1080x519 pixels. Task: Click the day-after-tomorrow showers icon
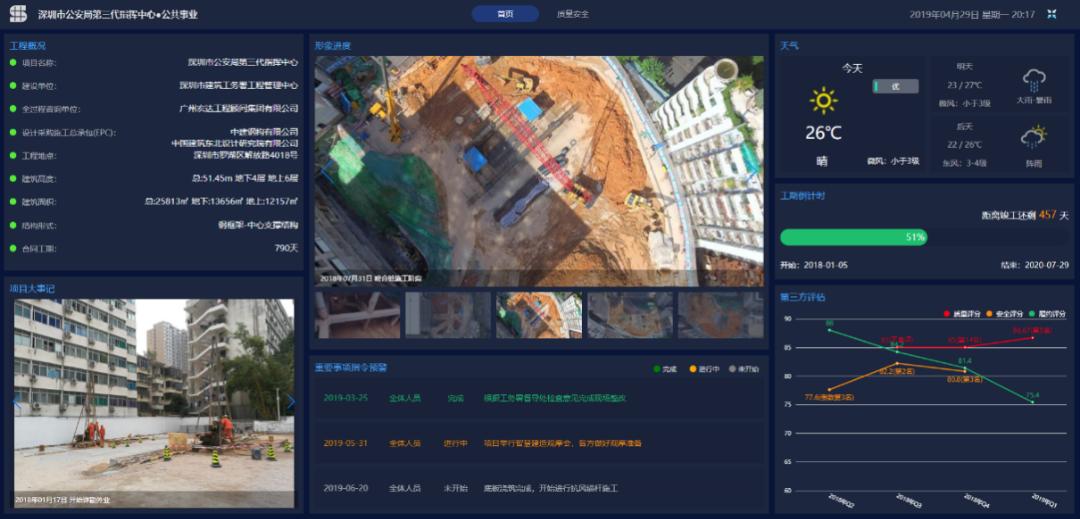(x=1033, y=137)
